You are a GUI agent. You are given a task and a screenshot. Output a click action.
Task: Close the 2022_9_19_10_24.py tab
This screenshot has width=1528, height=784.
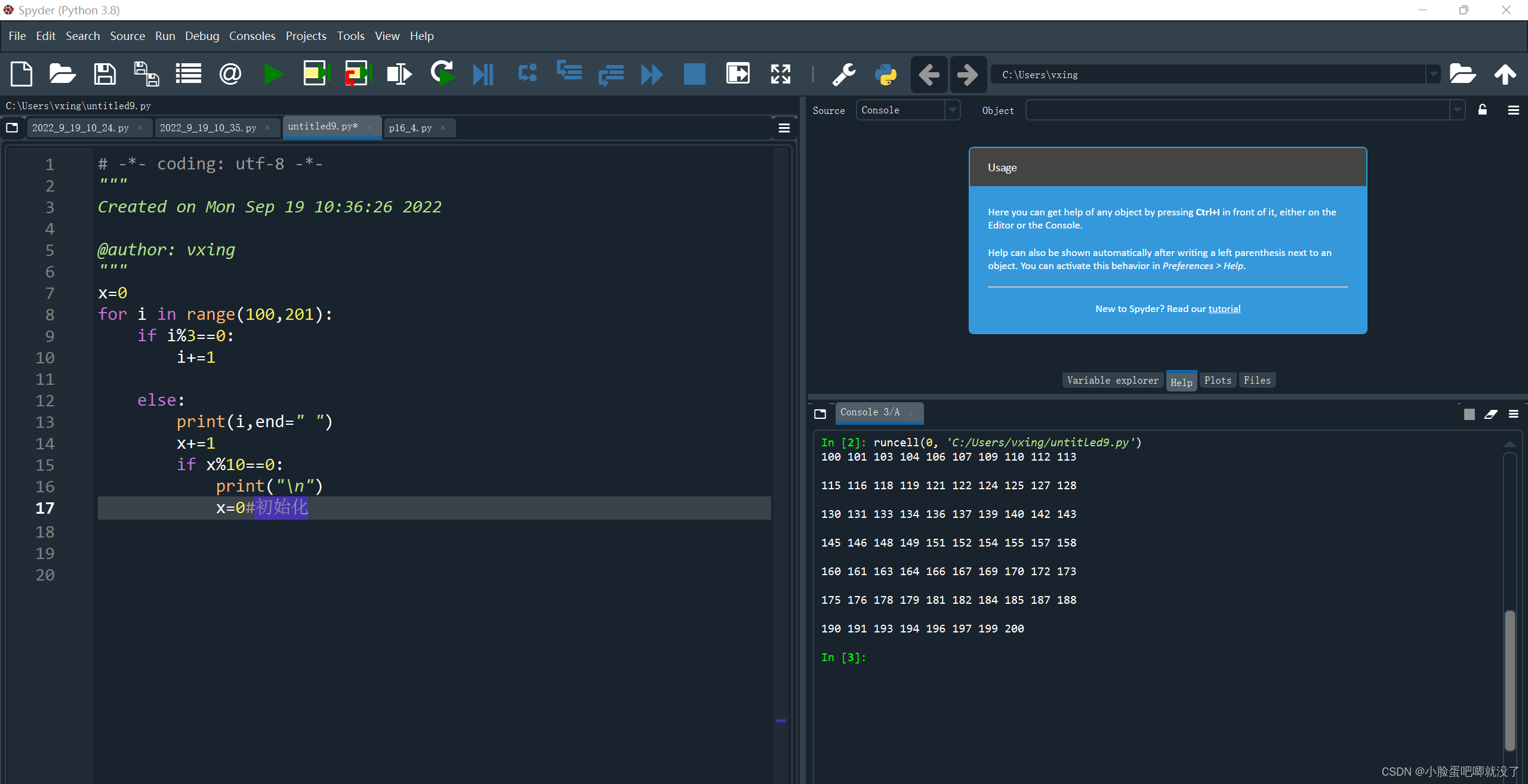[x=140, y=128]
